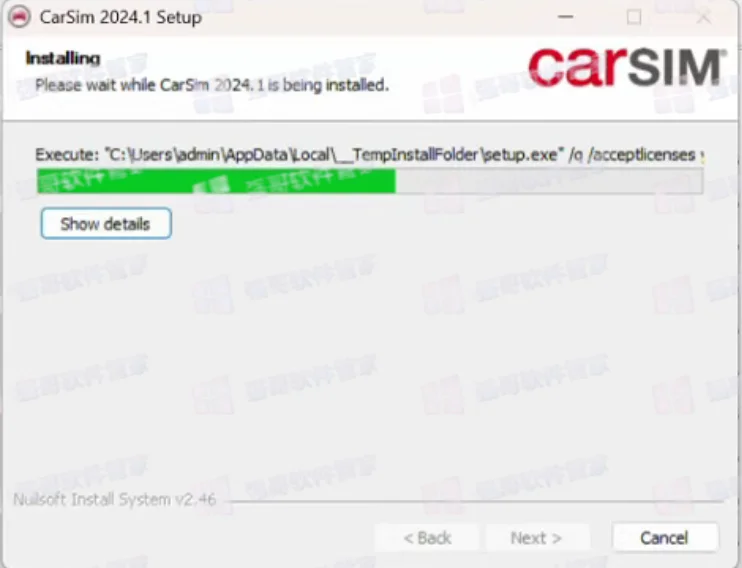Click Nullsoft Install System v2.46 text
The image size is (742, 568).
click(x=115, y=499)
